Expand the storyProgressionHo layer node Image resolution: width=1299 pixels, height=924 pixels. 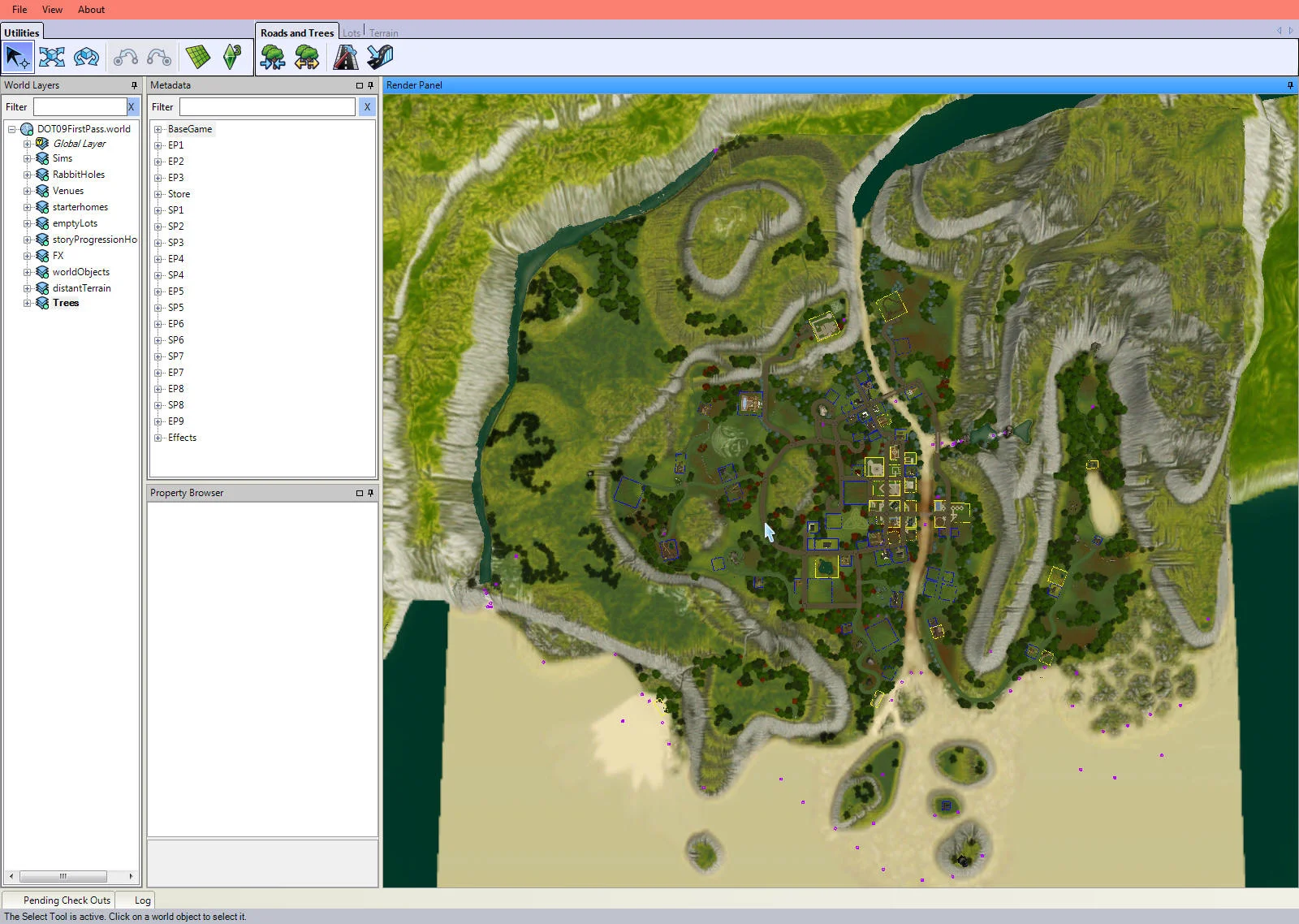(28, 240)
